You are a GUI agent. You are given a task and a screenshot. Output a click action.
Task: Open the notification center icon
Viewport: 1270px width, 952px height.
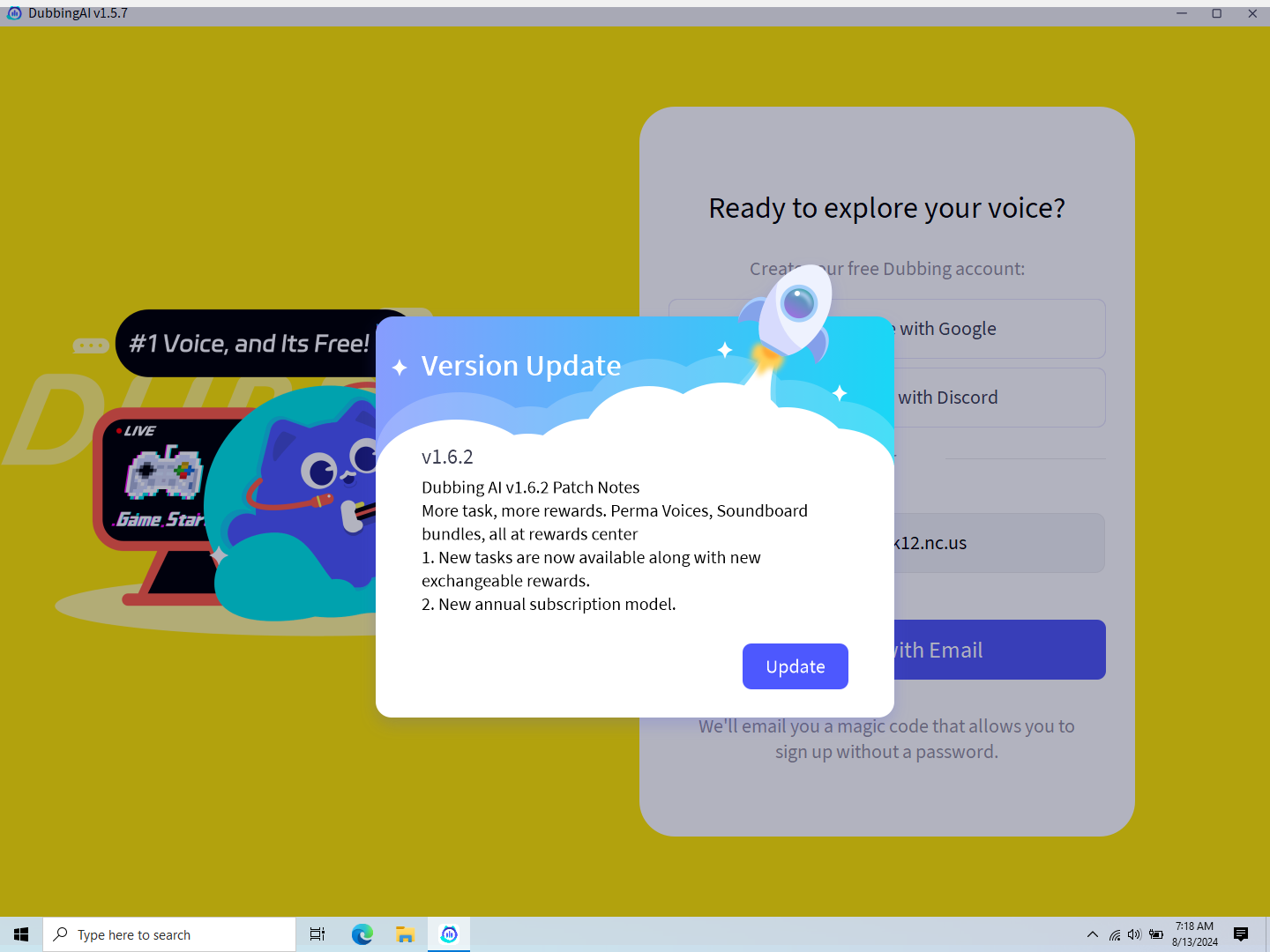pyautogui.click(x=1241, y=934)
